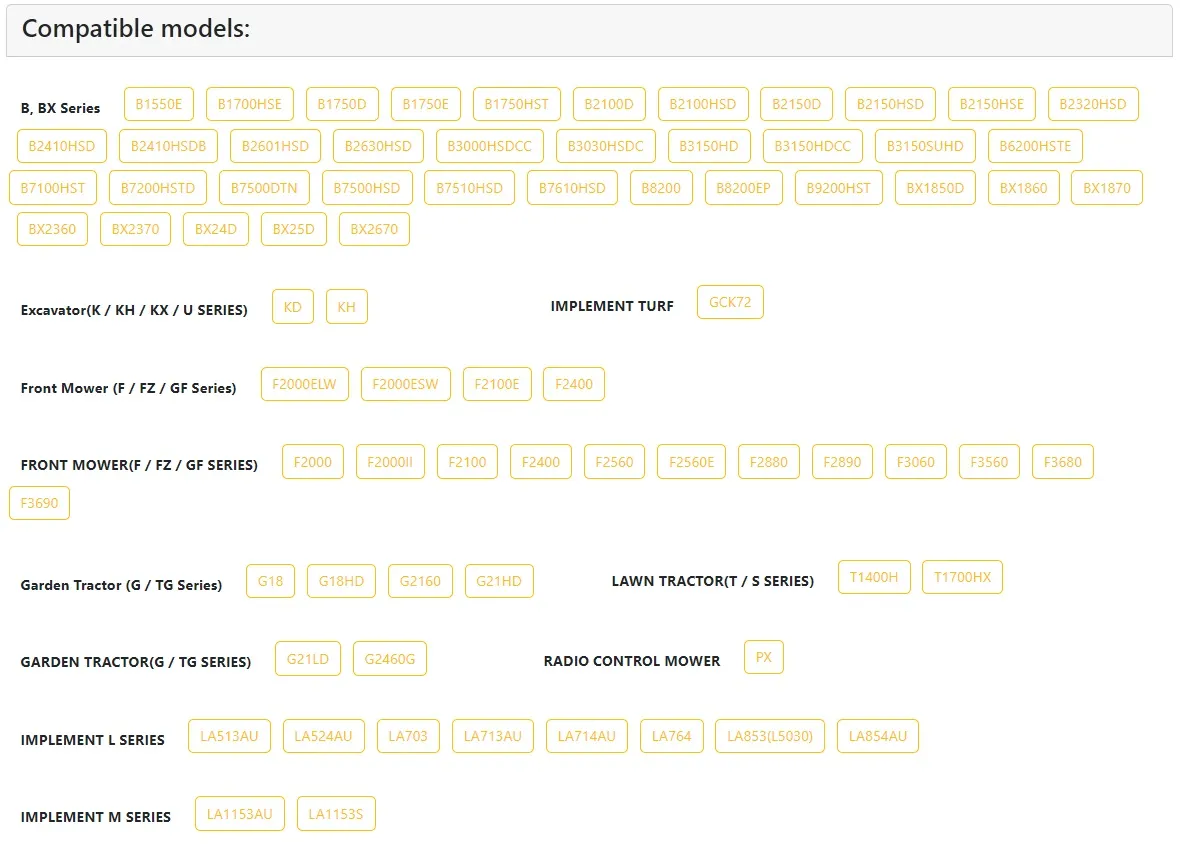
Task: Select the B2410HSD tag
Action: coord(62,146)
